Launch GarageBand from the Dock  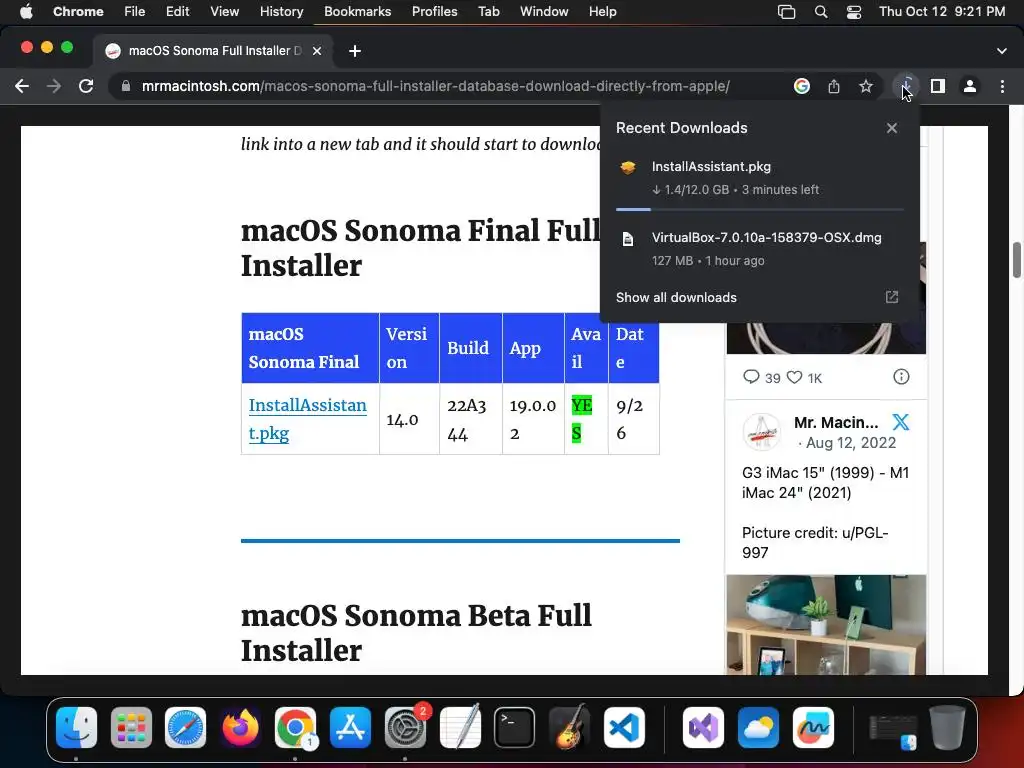point(569,727)
